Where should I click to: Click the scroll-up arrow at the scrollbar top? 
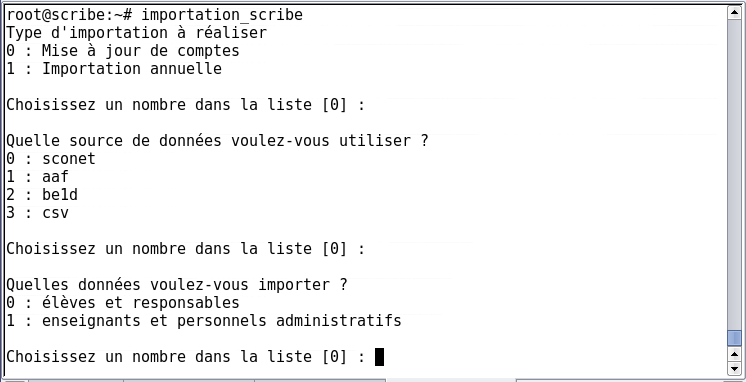pos(734,12)
